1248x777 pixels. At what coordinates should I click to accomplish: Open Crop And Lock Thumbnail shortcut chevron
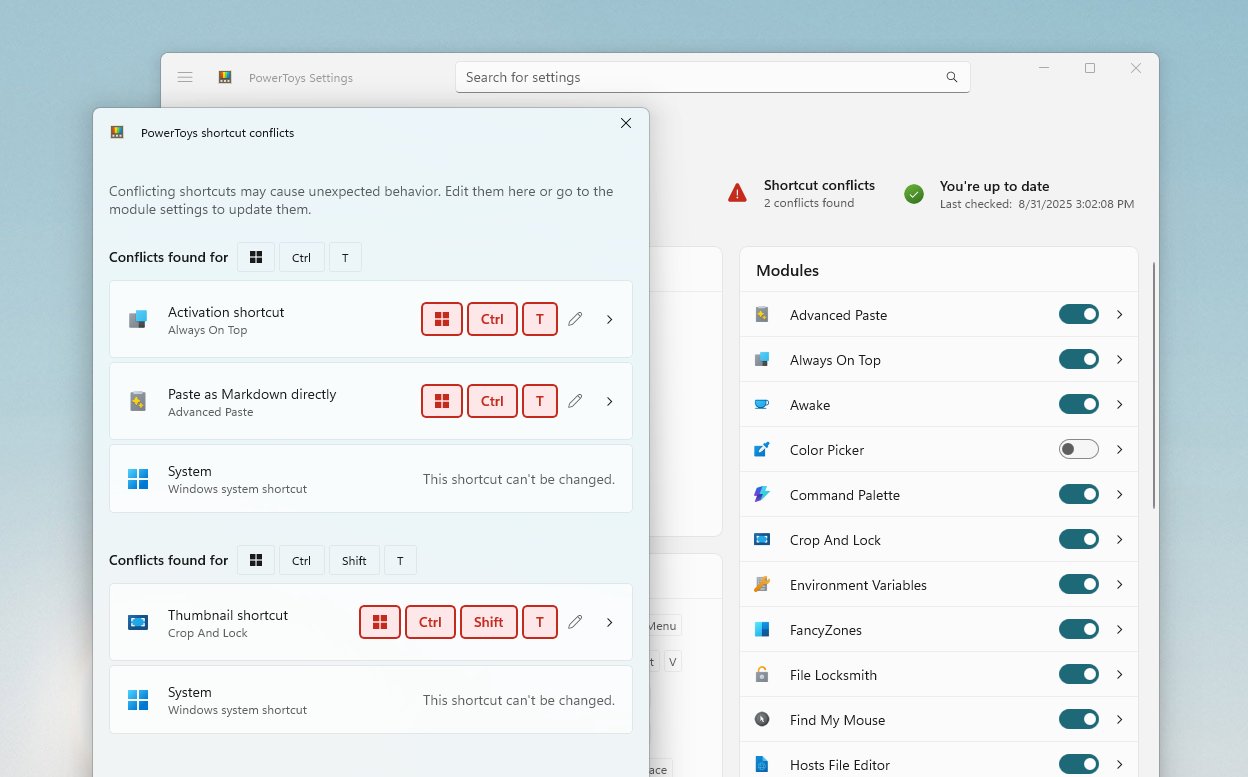(610, 622)
